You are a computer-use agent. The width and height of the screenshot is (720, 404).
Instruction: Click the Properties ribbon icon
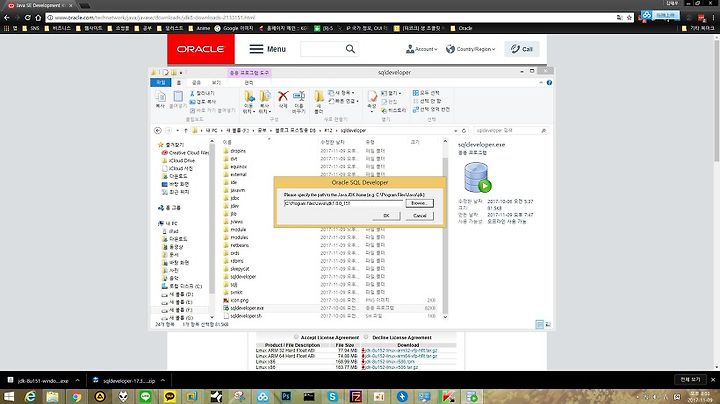(x=372, y=101)
